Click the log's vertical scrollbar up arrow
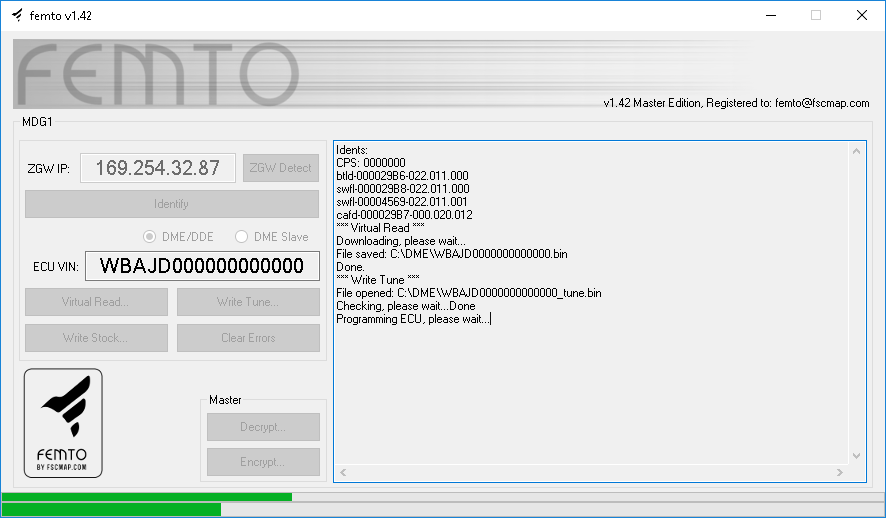This screenshot has height=518, width=886. pyautogui.click(x=857, y=151)
